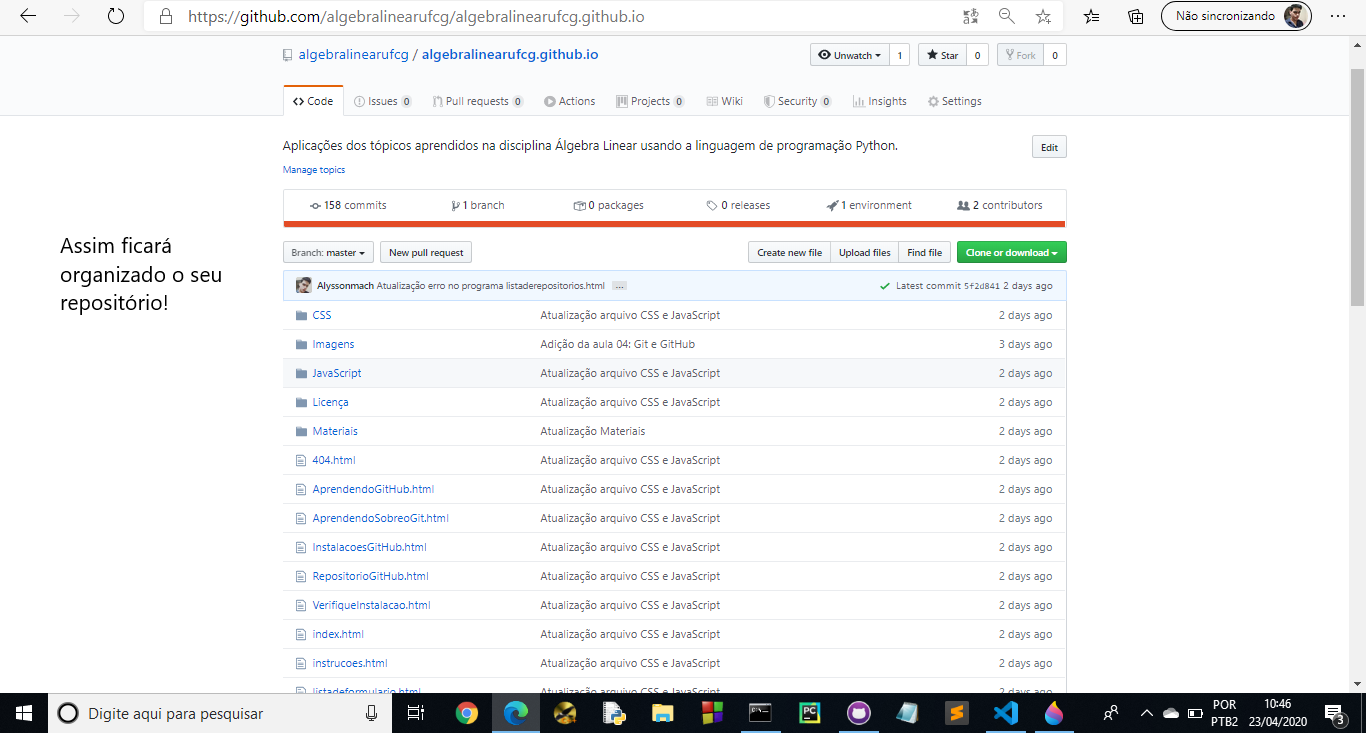Image resolution: width=1366 pixels, height=733 pixels.
Task: Open Task View on taskbar
Action: [416, 713]
